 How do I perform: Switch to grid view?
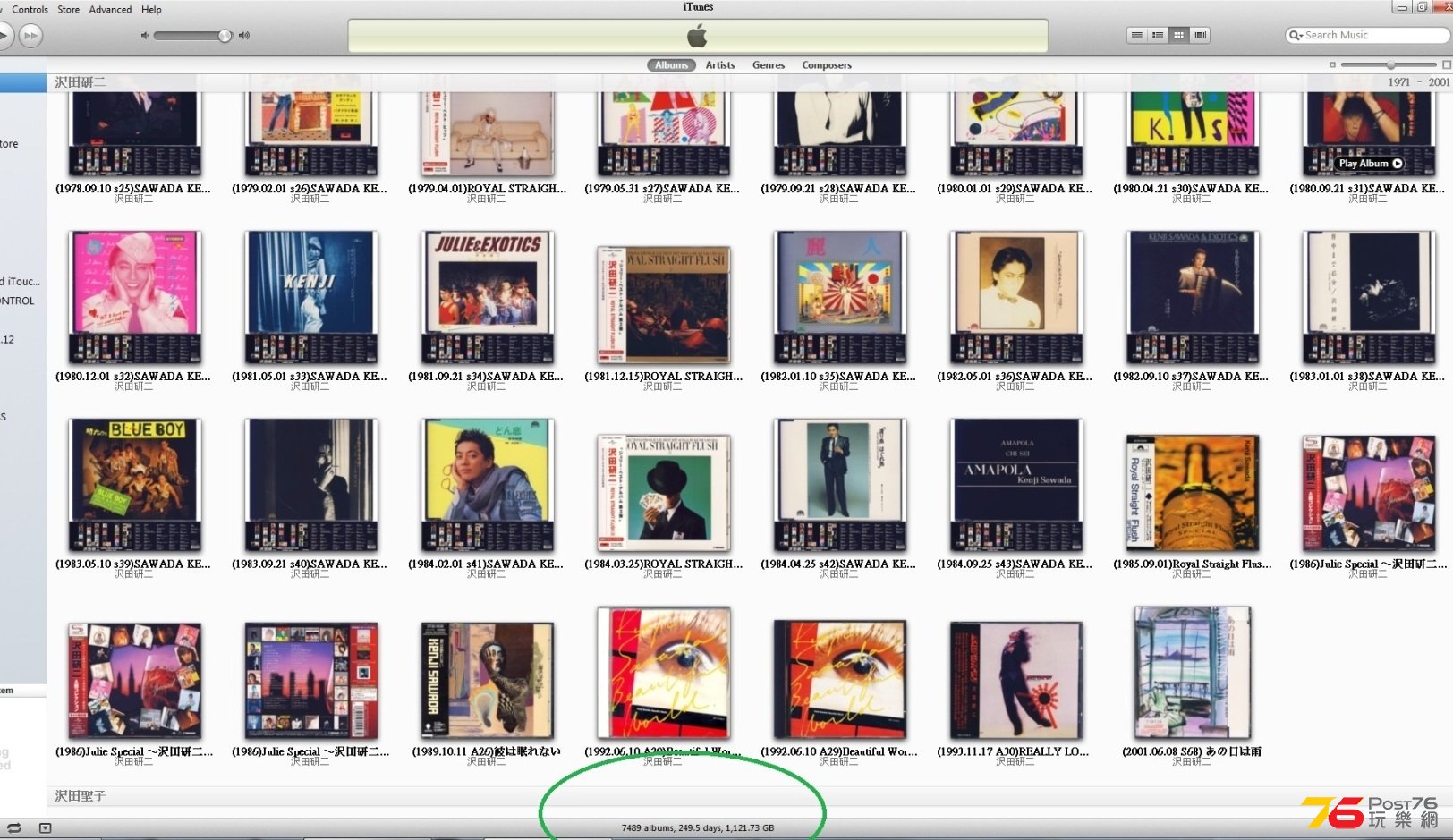pyautogui.click(x=1179, y=35)
